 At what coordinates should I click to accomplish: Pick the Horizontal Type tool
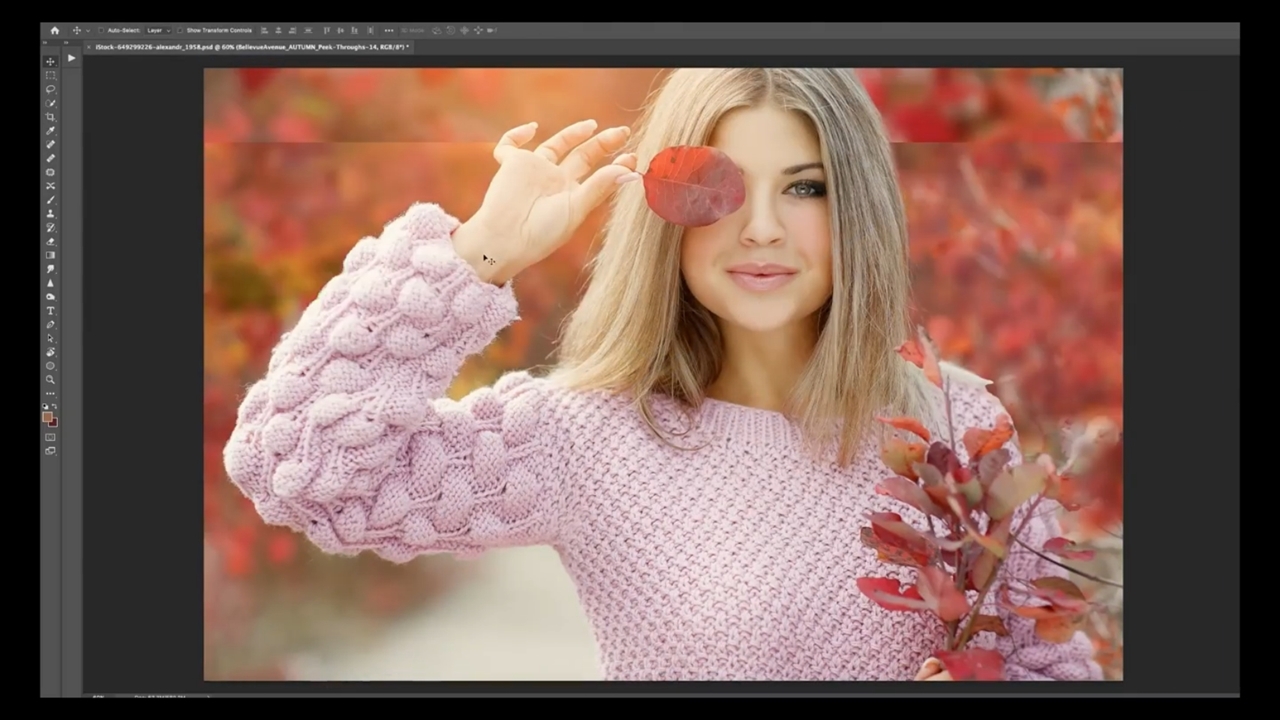(50, 311)
